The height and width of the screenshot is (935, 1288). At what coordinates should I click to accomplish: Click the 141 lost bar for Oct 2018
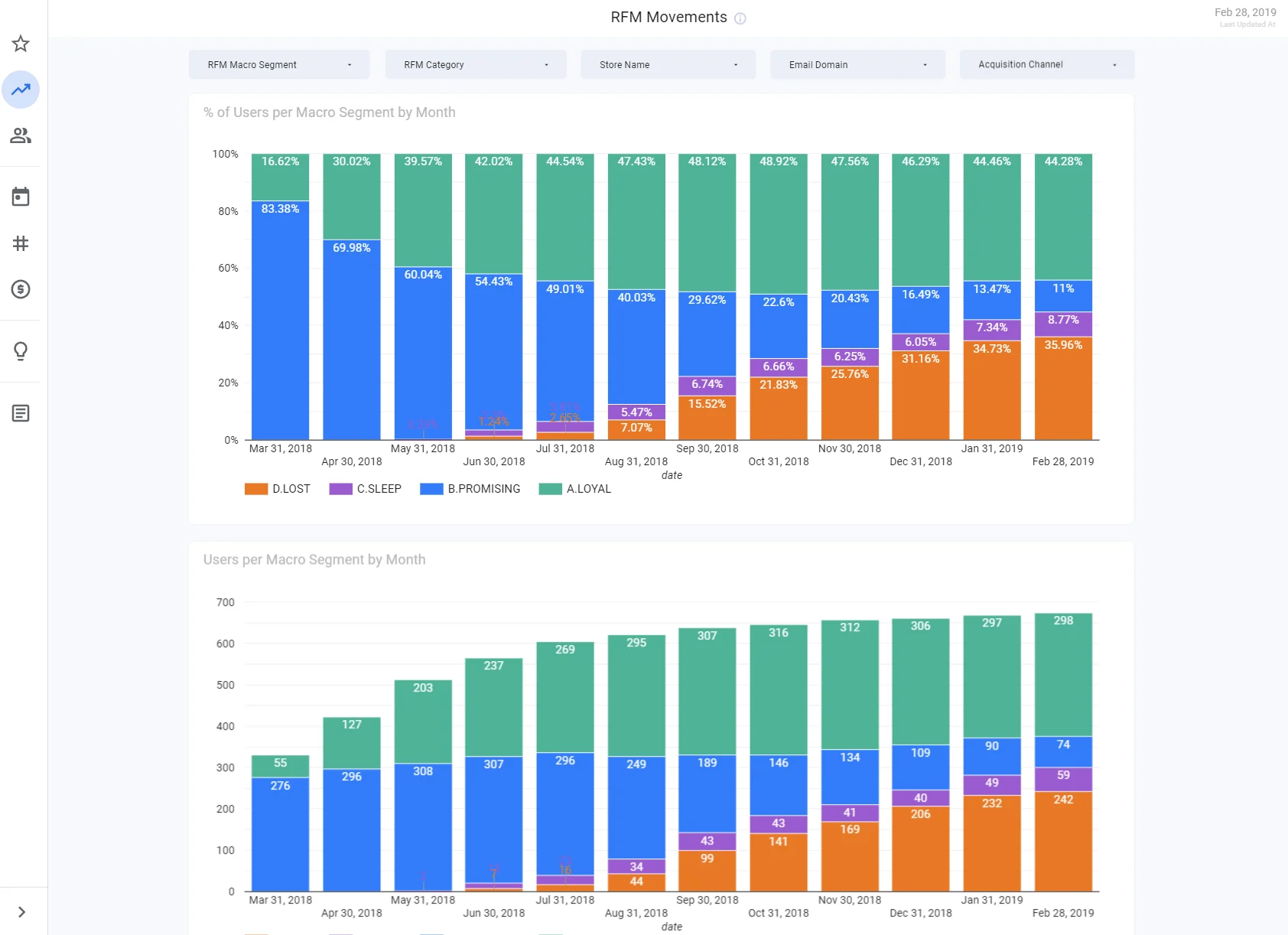pos(779,862)
